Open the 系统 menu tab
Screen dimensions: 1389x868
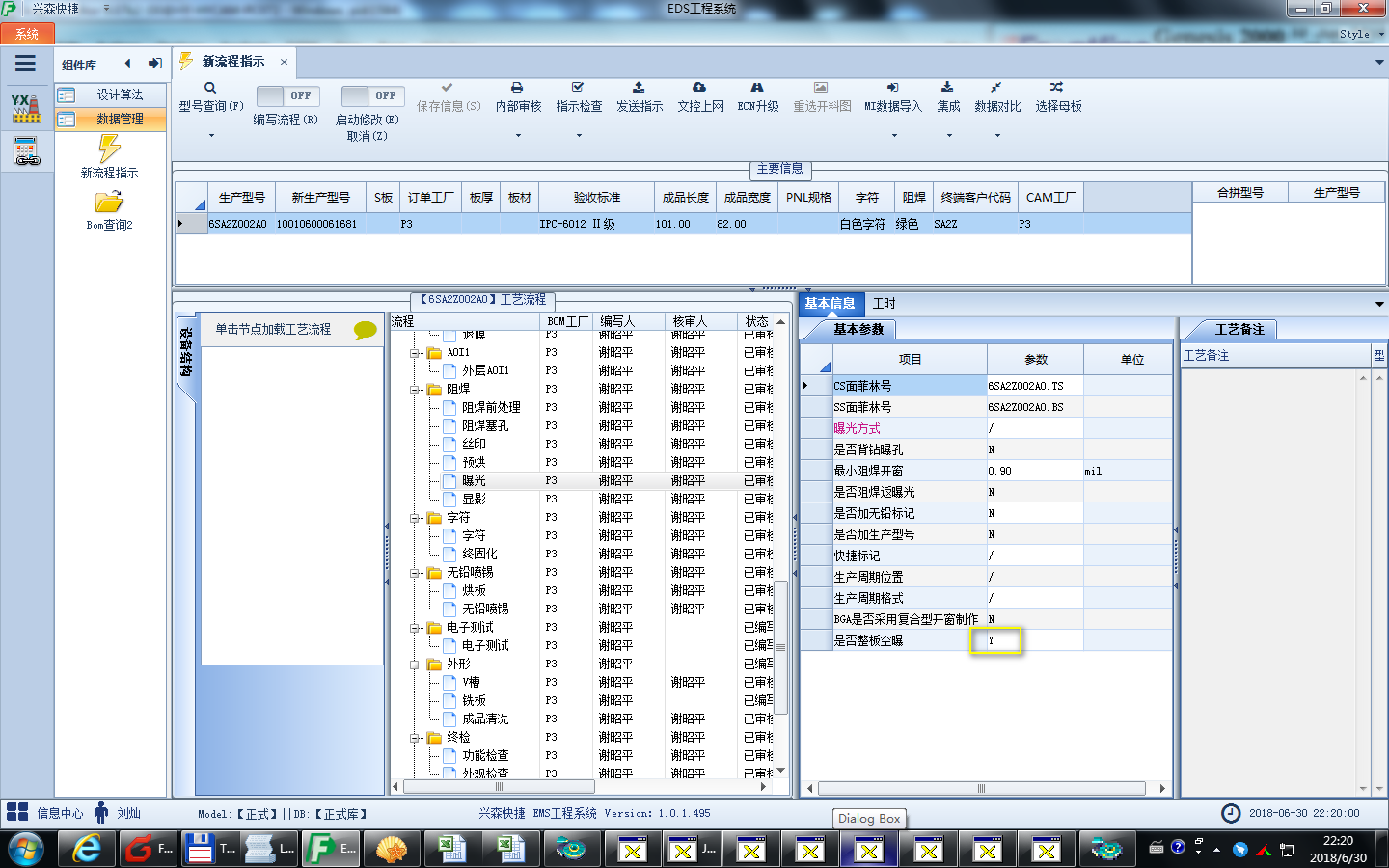(27, 34)
